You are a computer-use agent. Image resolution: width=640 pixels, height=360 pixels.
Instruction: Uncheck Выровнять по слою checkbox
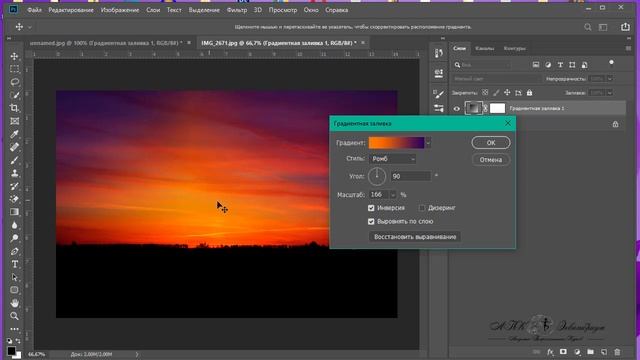371,222
